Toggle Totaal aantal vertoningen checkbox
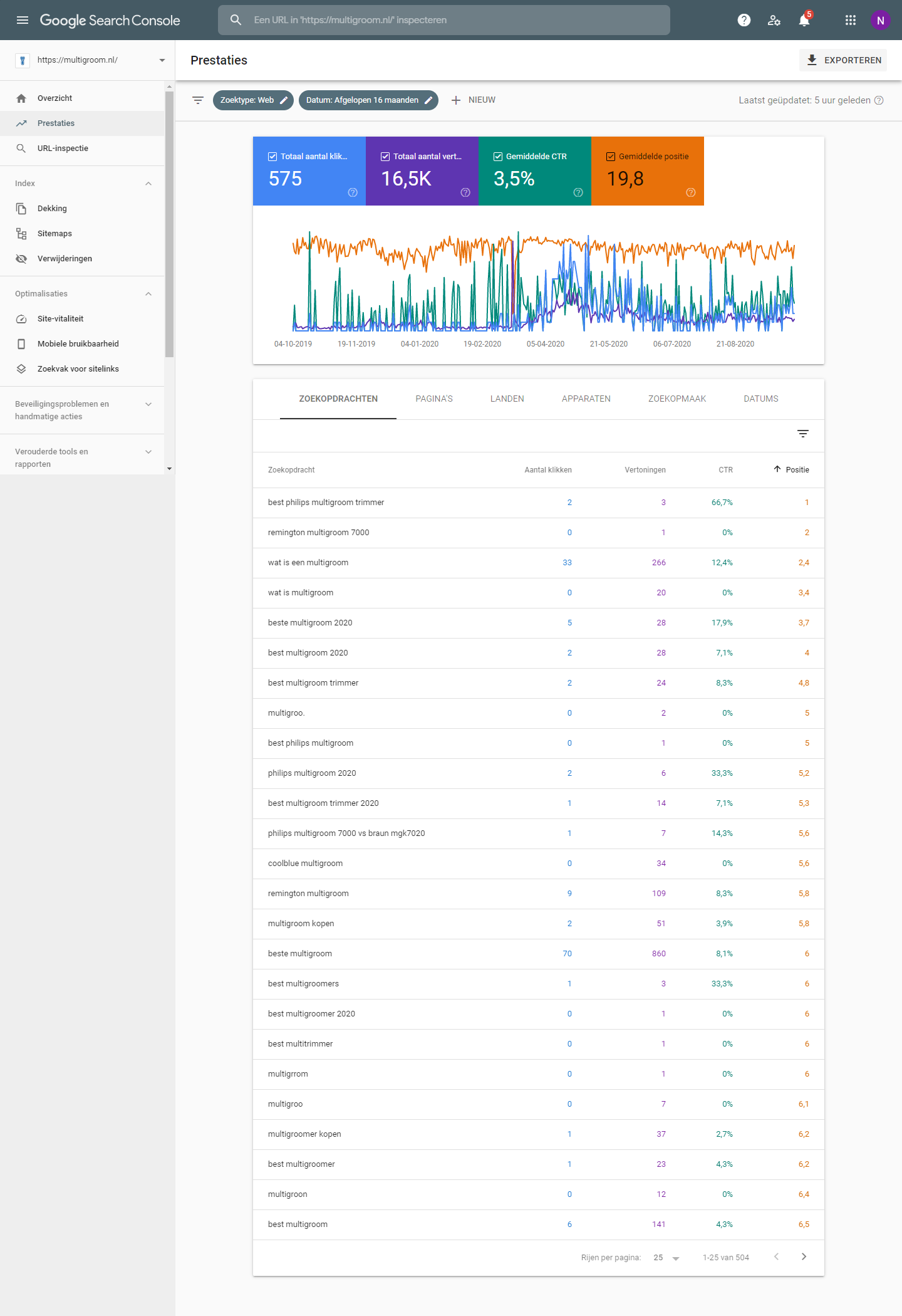 pyautogui.click(x=385, y=157)
